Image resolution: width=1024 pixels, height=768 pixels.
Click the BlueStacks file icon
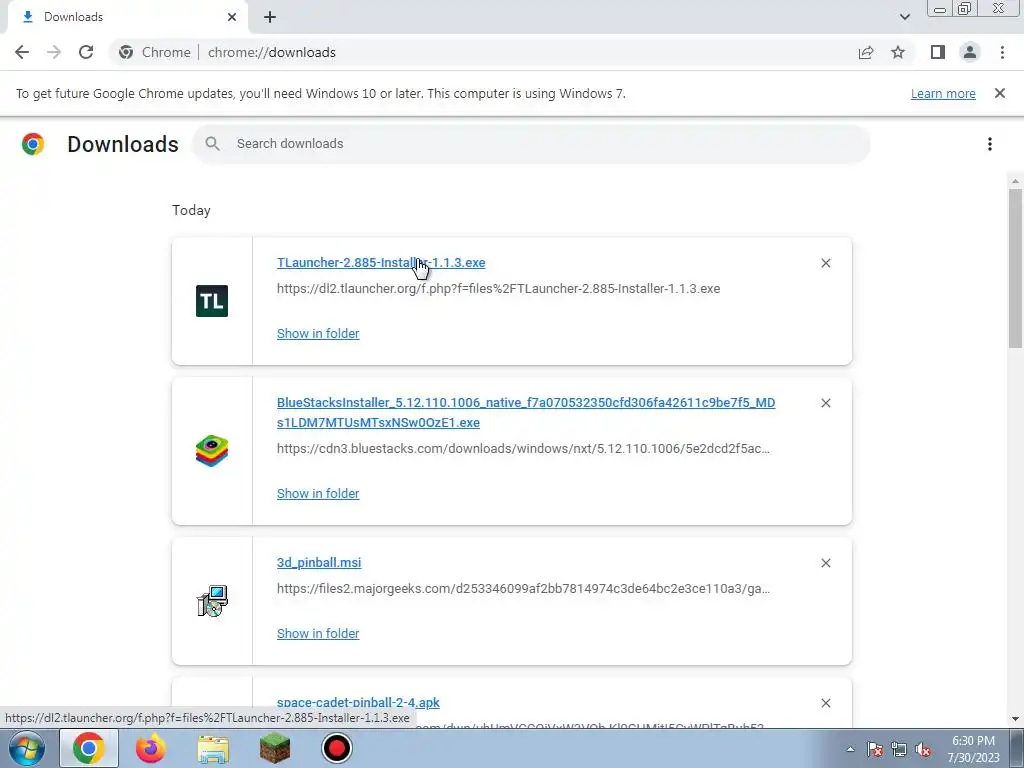click(212, 451)
